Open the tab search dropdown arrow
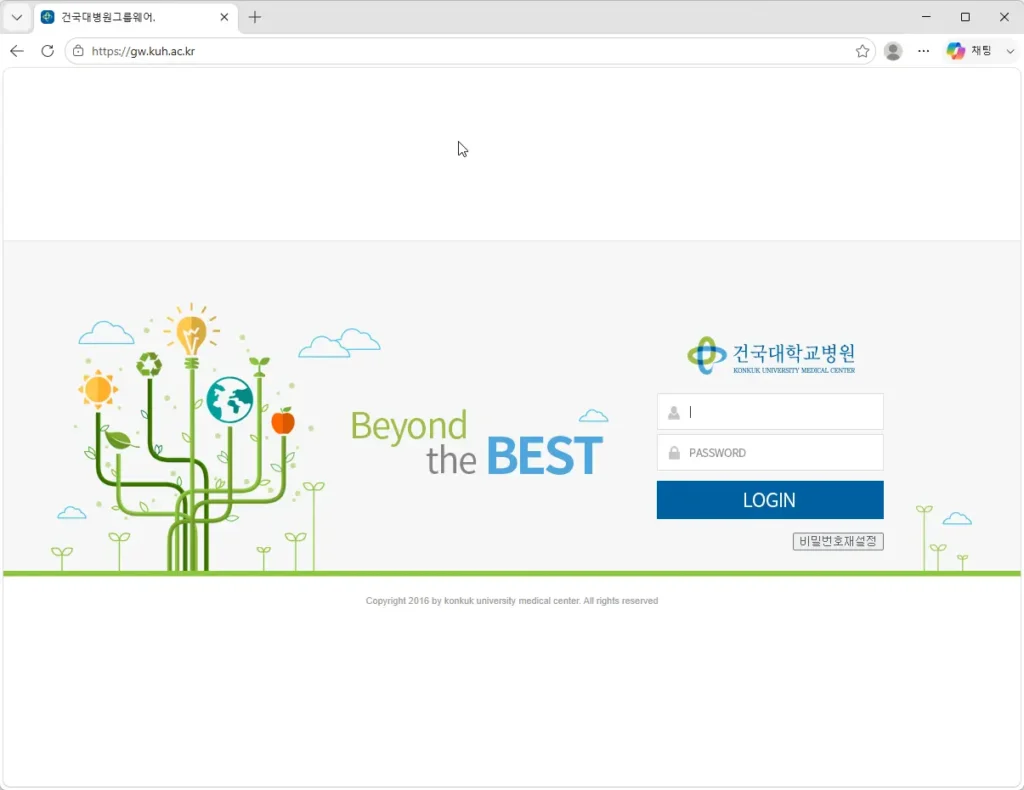The image size is (1024, 790). [17, 17]
